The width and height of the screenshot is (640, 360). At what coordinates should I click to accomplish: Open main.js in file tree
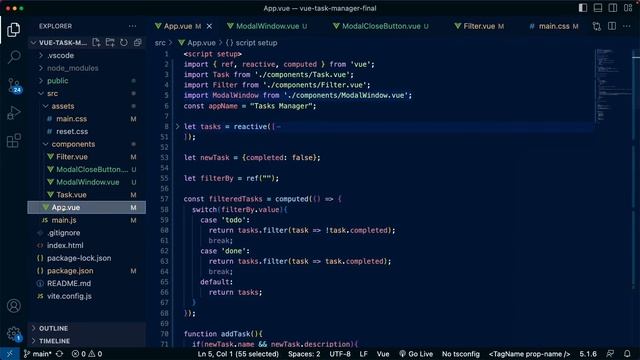tap(64, 220)
